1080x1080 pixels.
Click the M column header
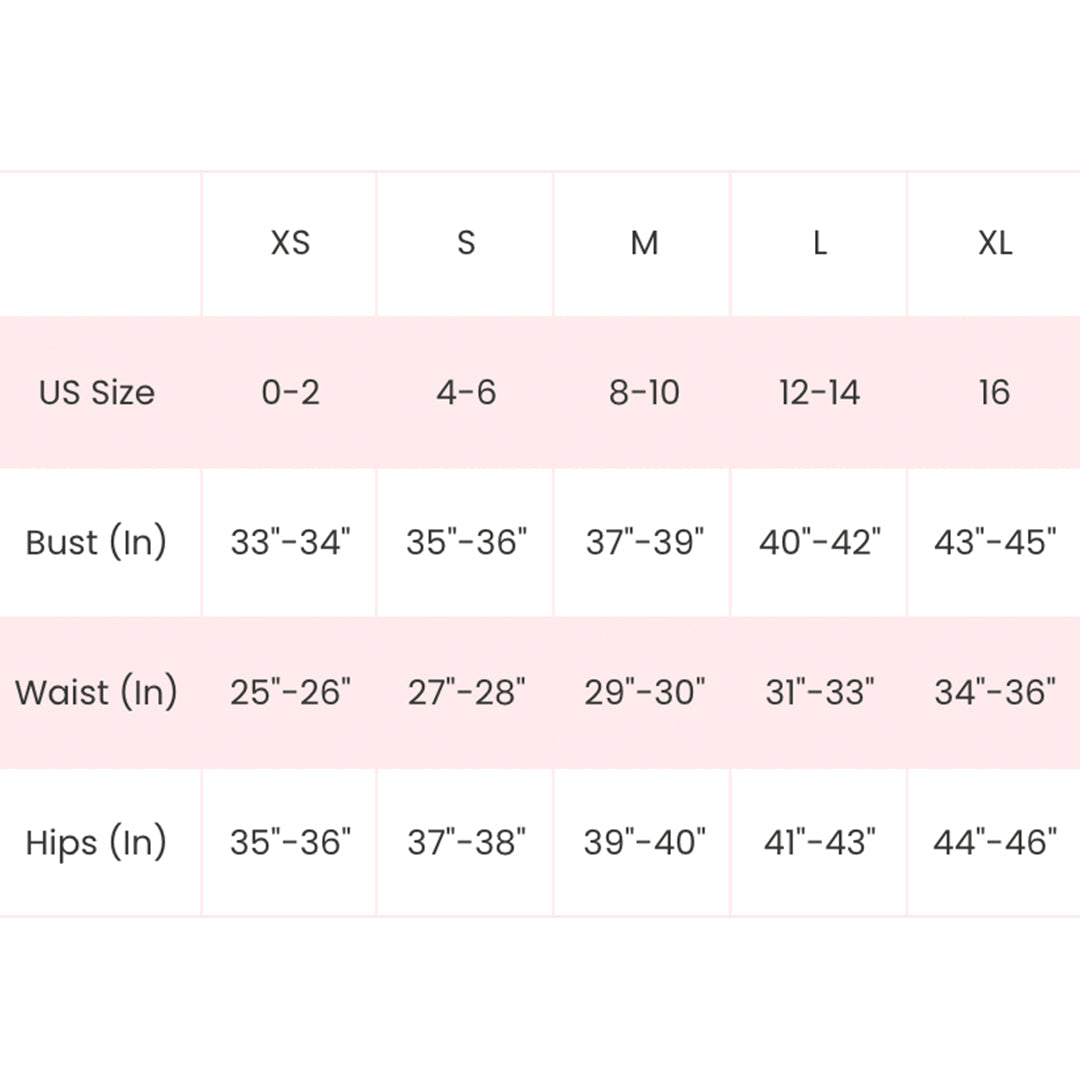(x=644, y=243)
